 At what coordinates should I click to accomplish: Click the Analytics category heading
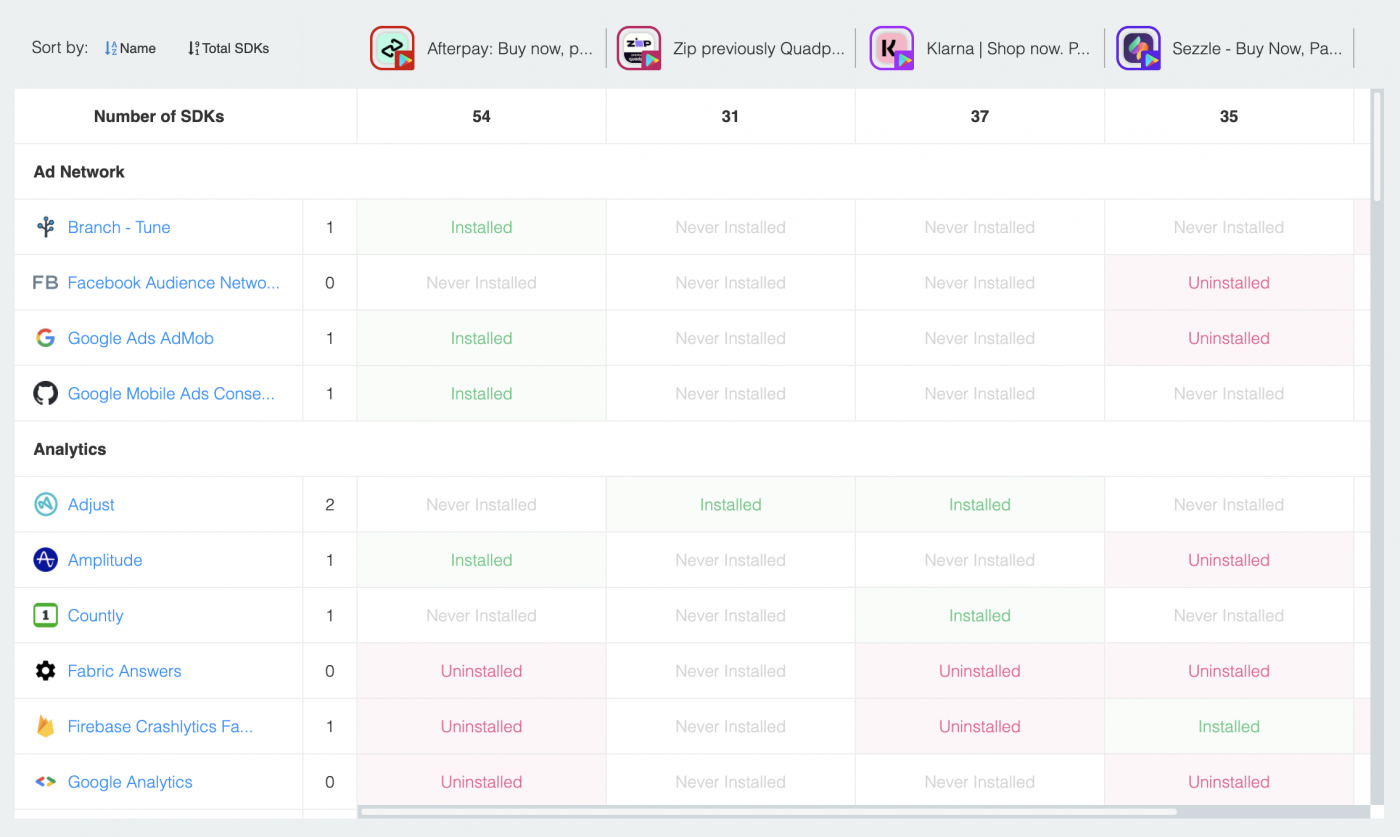point(70,449)
